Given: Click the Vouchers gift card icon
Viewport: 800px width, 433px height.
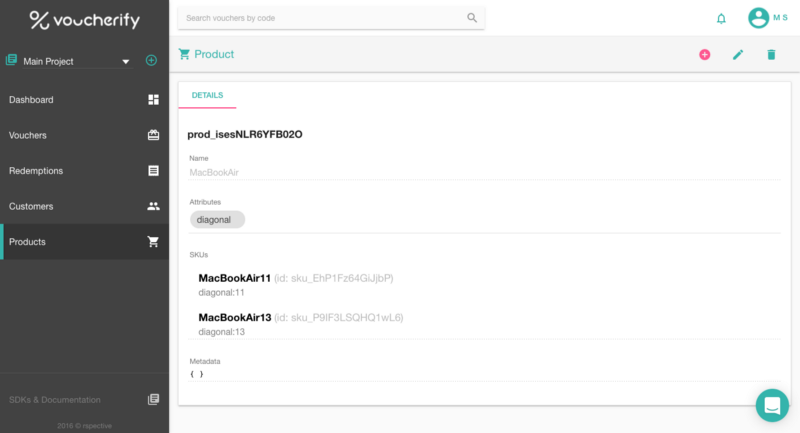Looking at the screenshot, I should pyautogui.click(x=153, y=135).
